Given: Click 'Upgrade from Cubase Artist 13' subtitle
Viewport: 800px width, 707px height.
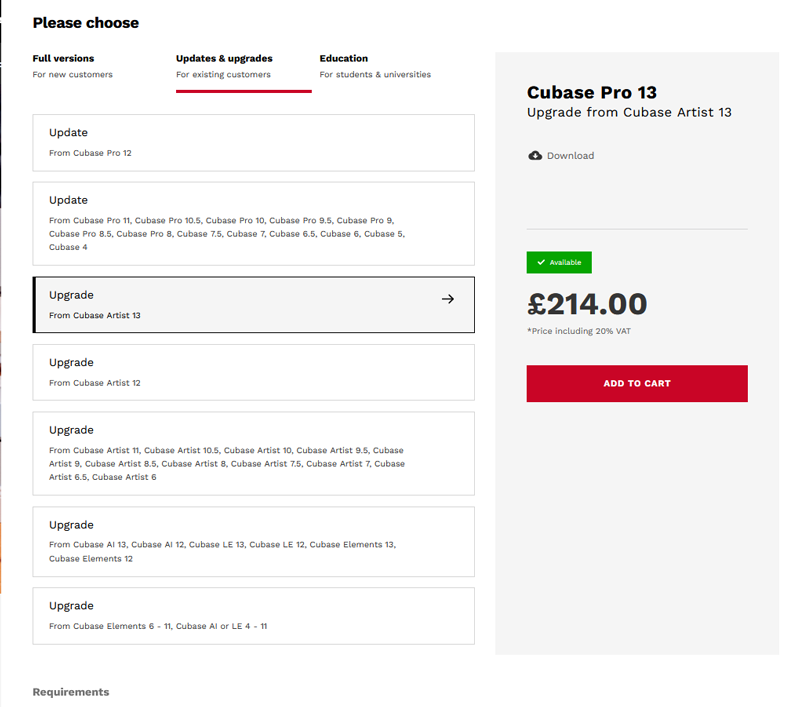Looking at the screenshot, I should click(x=630, y=112).
